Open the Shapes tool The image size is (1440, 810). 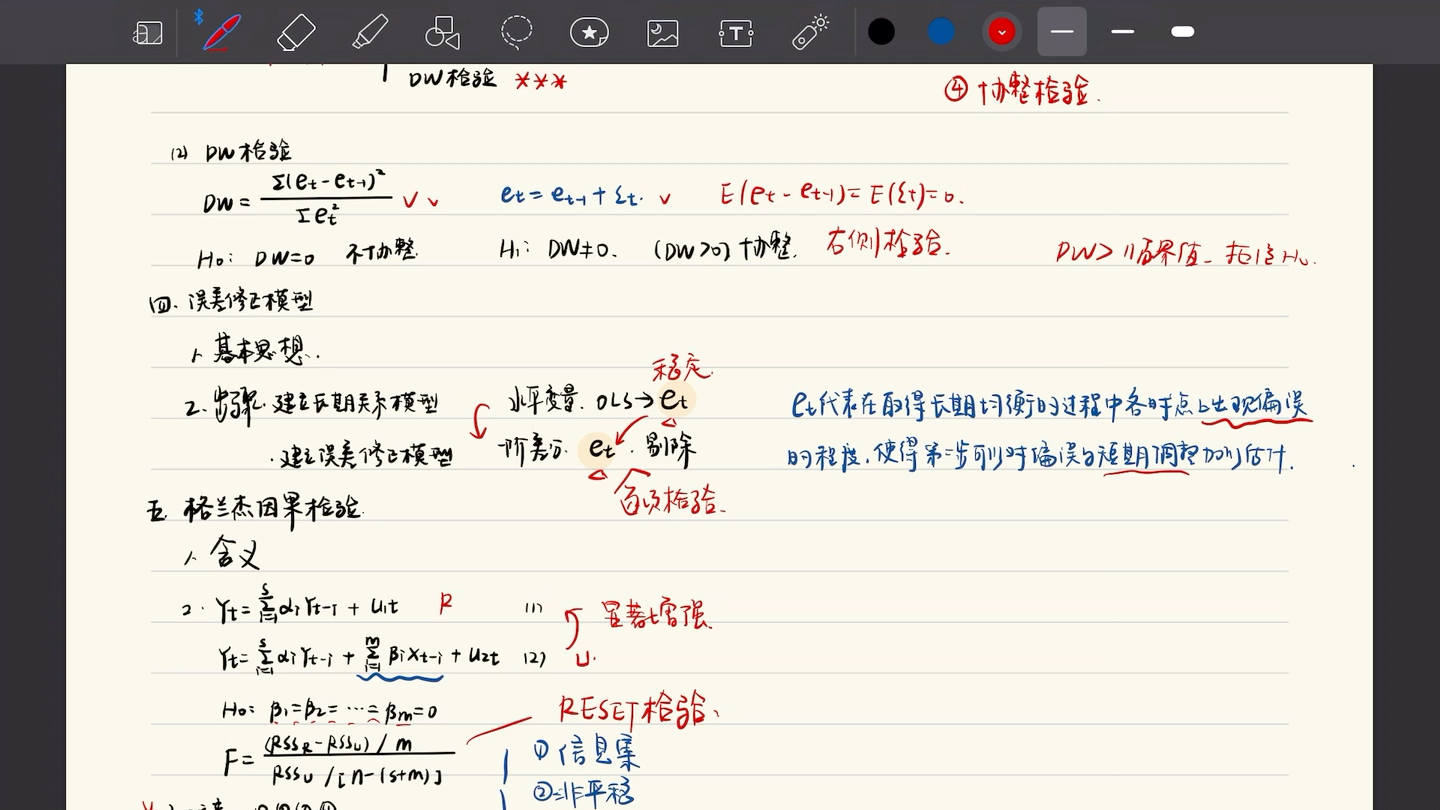(x=442, y=32)
